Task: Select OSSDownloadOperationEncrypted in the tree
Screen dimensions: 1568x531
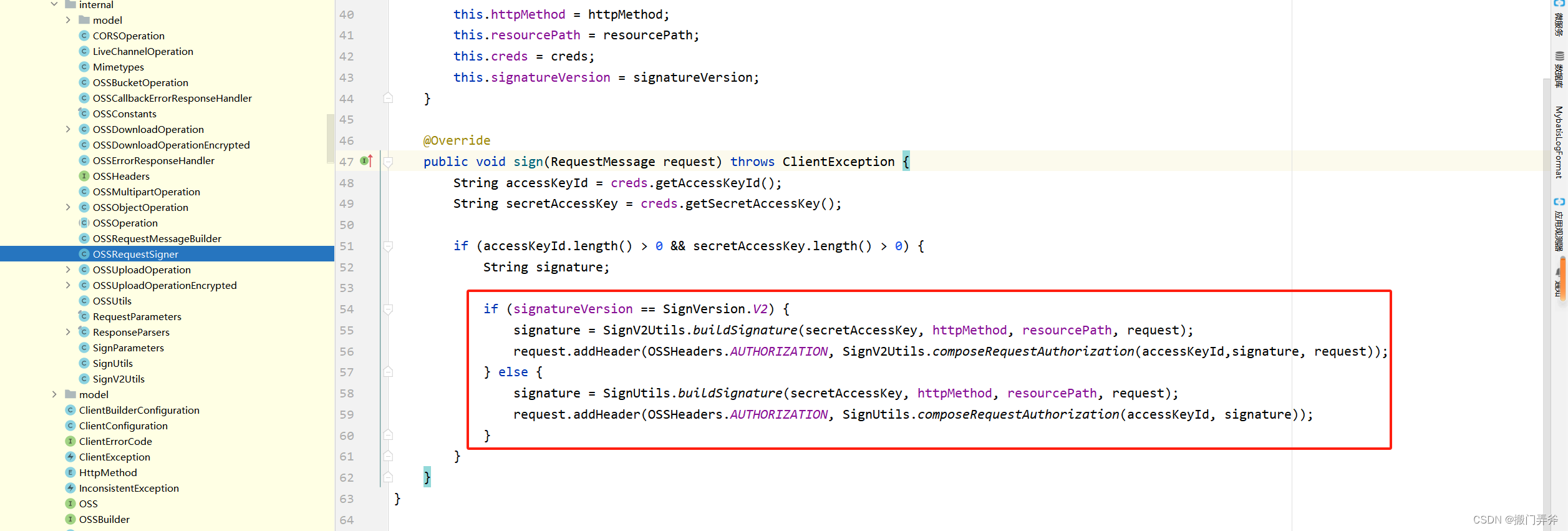Action: (172, 145)
